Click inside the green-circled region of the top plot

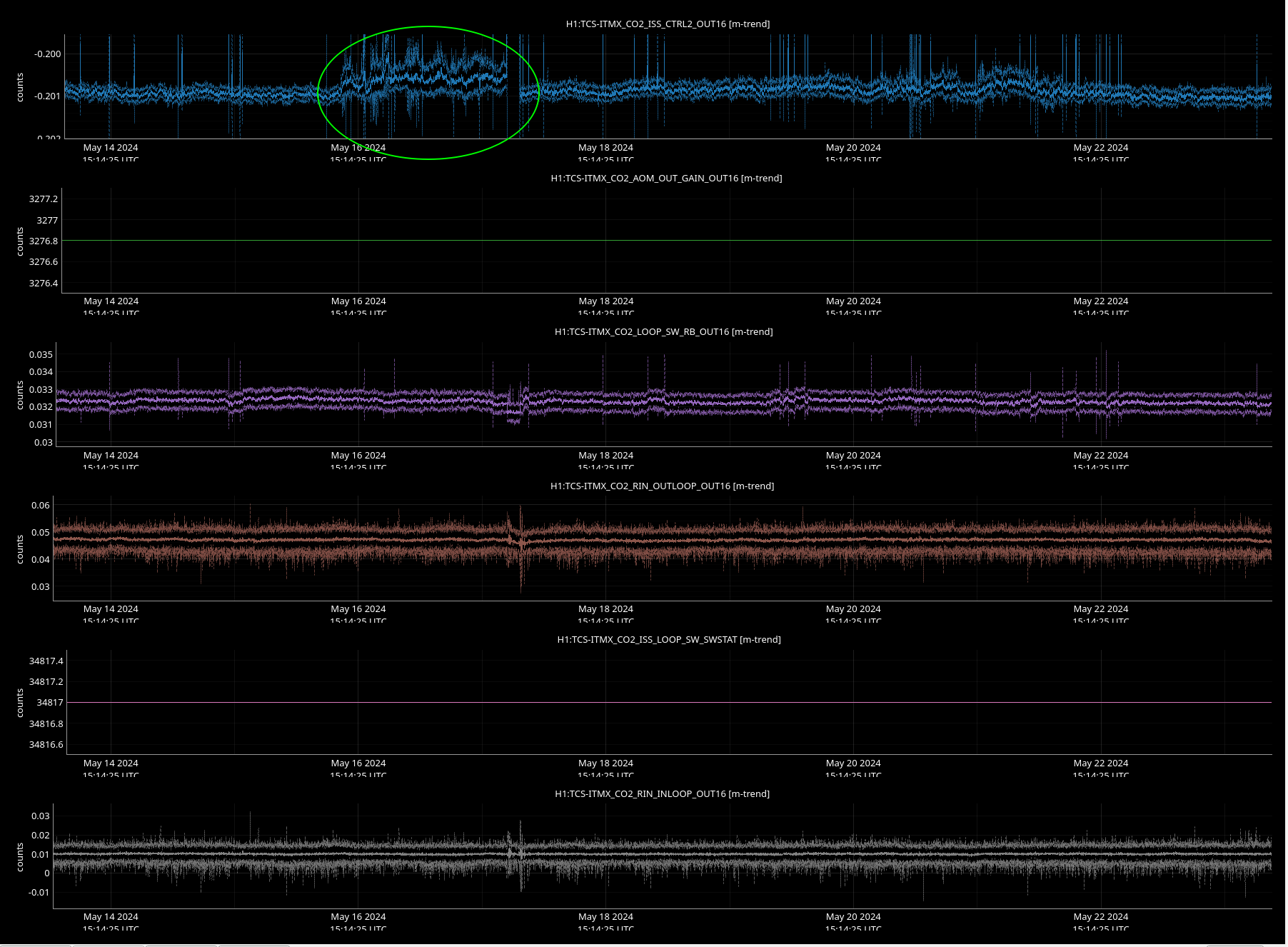click(428, 93)
